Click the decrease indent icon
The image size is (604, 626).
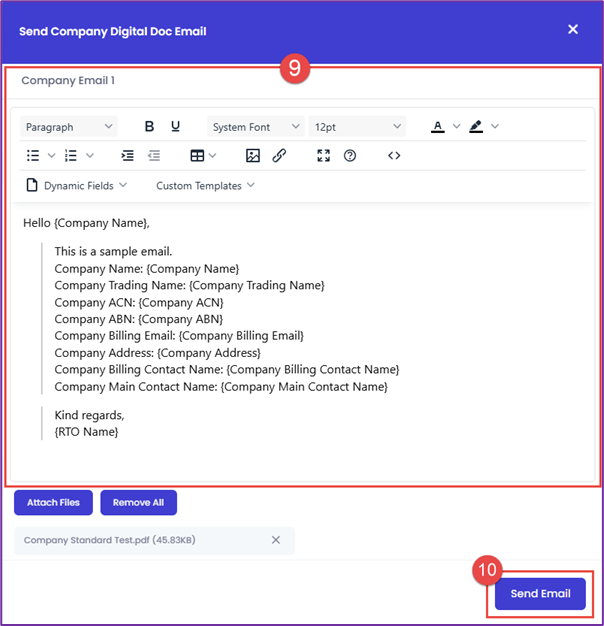tap(153, 156)
